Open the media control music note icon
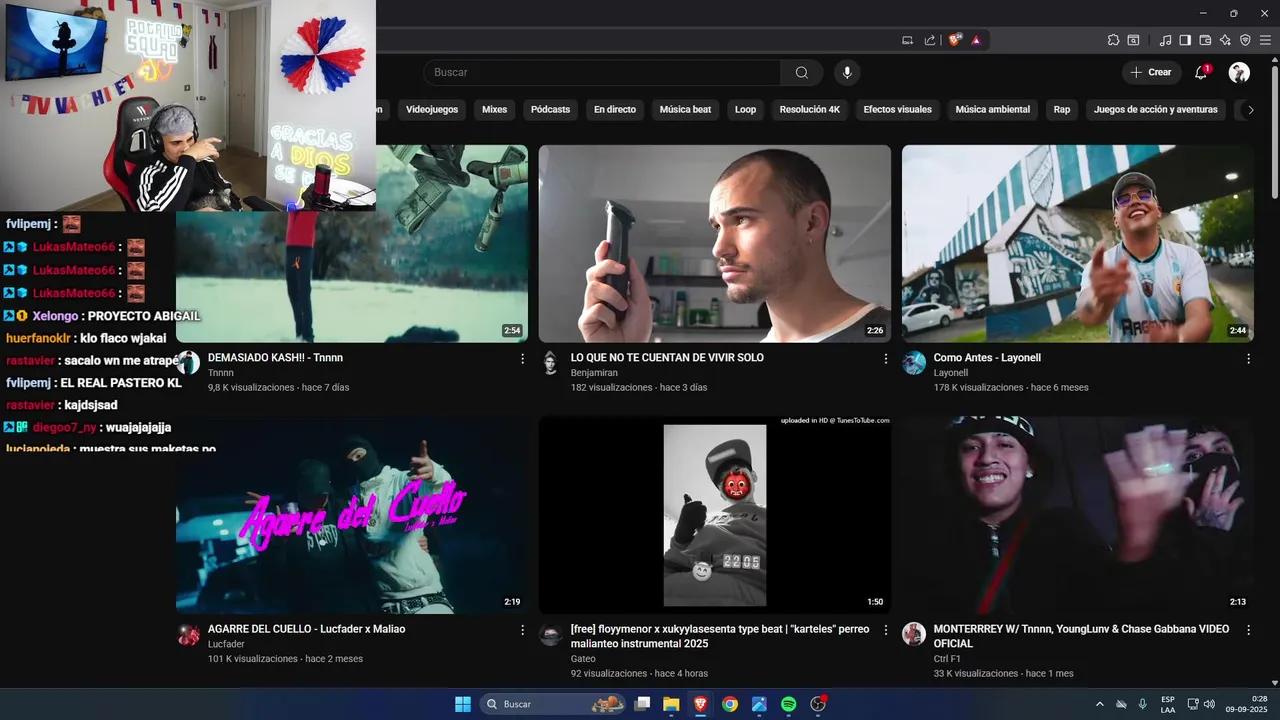 point(1165,40)
